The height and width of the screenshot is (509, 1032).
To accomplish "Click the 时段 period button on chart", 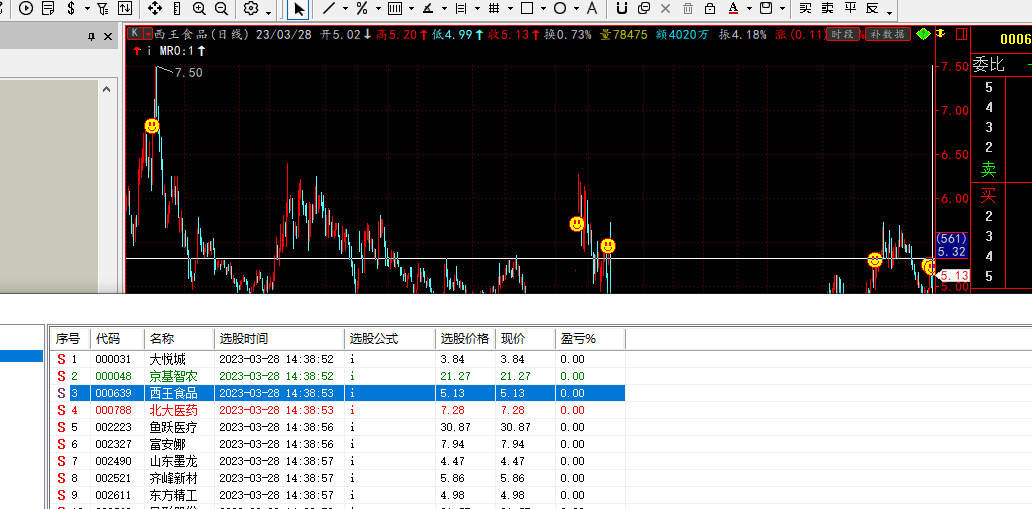I will tap(844, 34).
